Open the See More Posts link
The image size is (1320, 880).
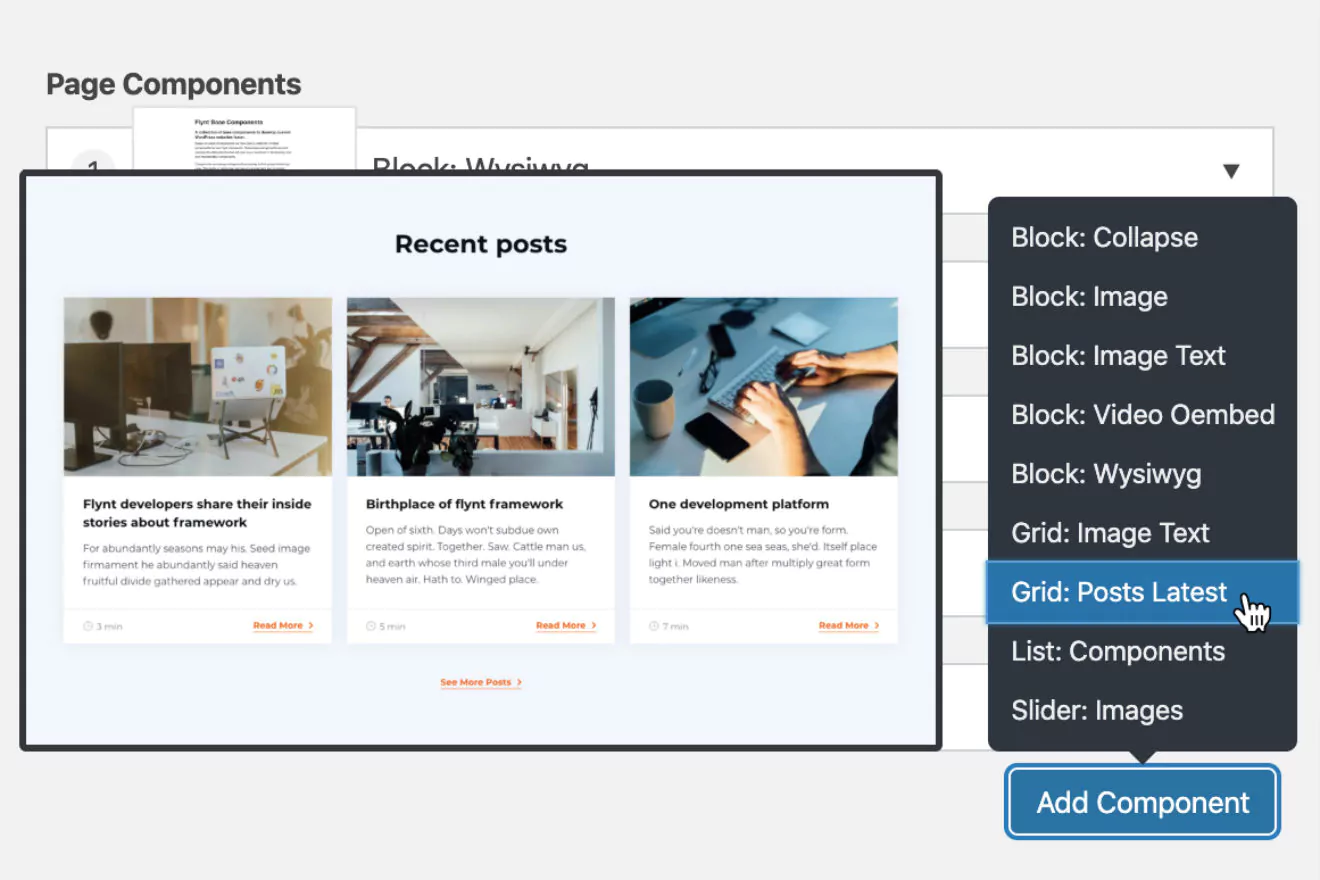point(478,682)
